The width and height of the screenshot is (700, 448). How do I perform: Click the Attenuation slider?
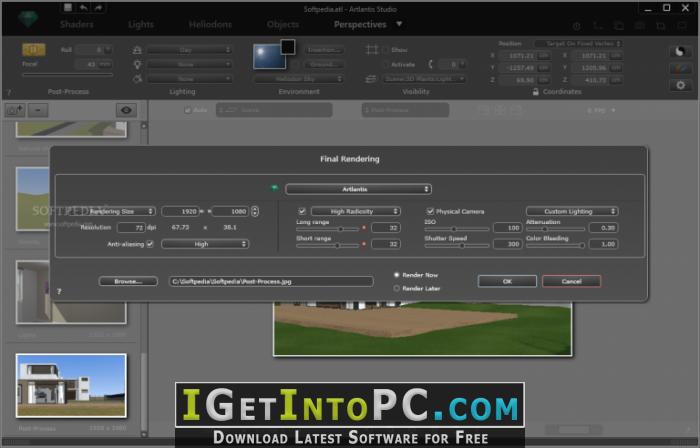coord(555,229)
